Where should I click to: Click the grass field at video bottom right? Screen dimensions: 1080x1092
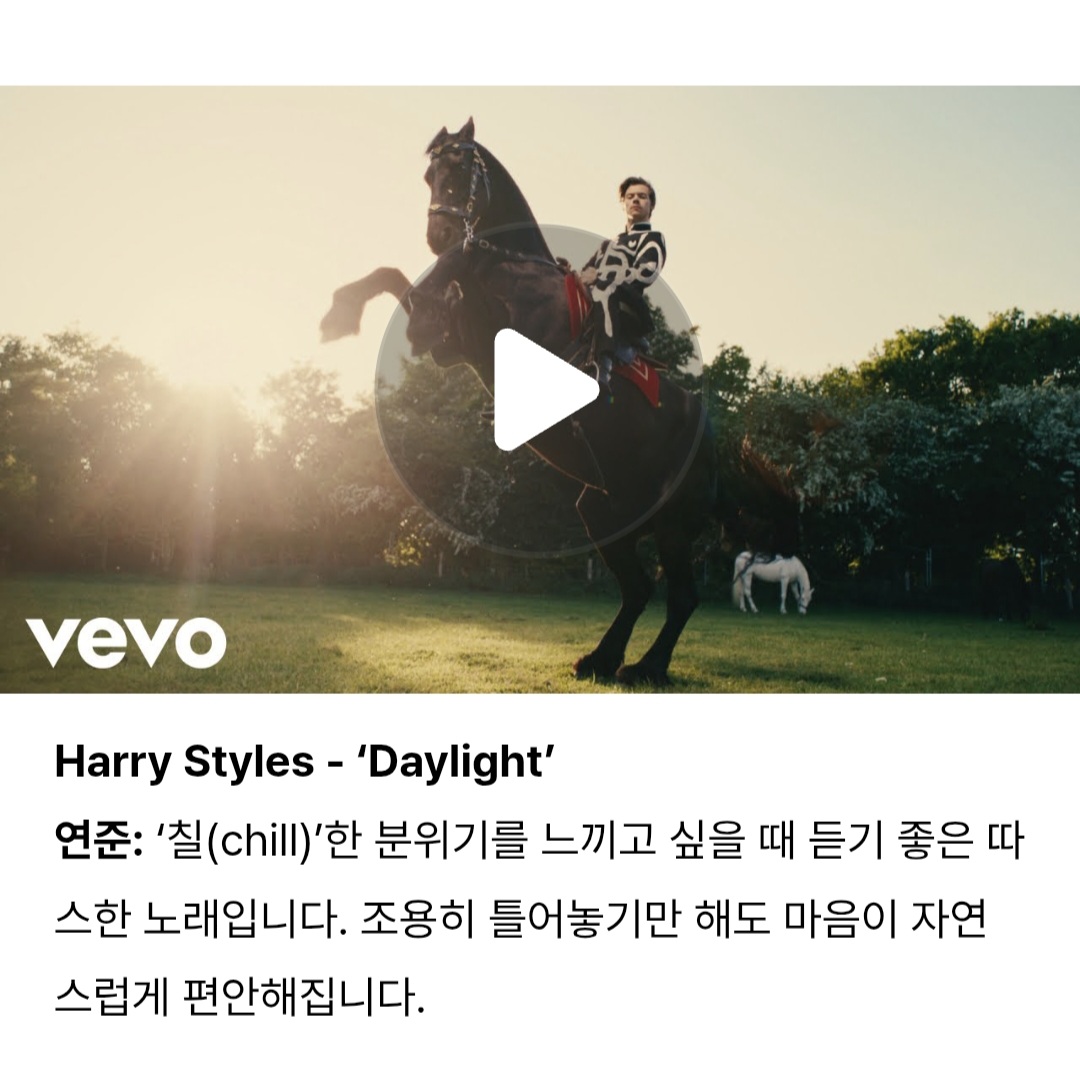pos(905,651)
